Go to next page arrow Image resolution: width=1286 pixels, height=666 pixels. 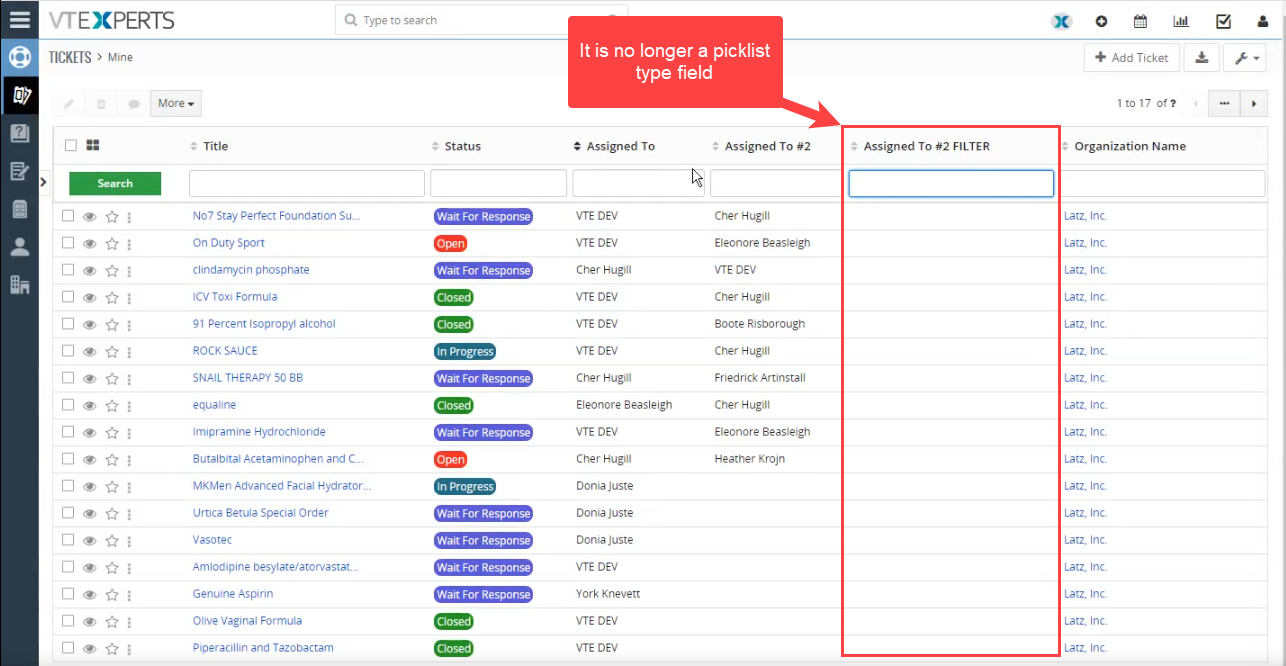(1254, 103)
